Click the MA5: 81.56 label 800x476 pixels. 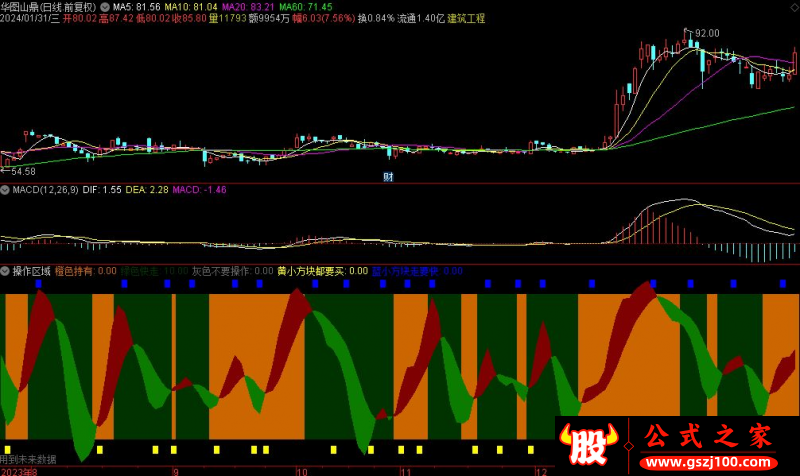pos(136,7)
